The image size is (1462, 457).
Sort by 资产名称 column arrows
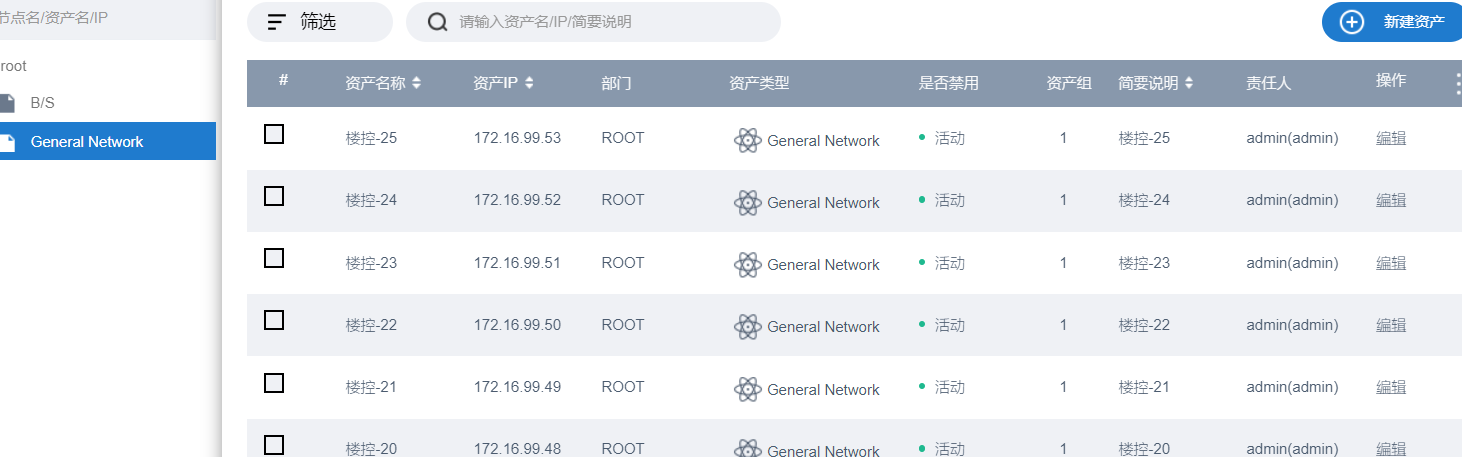pyautogui.click(x=417, y=84)
